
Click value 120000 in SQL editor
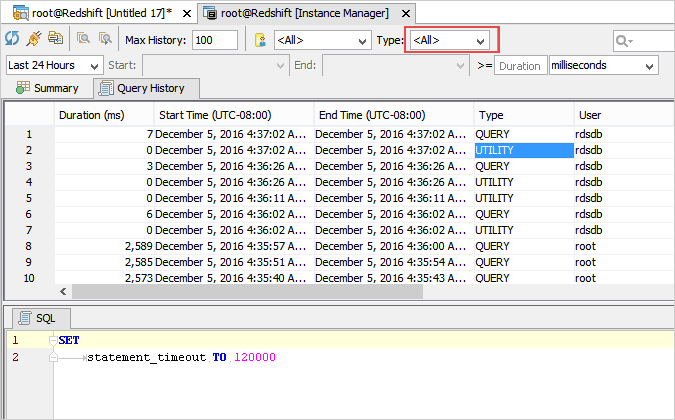coord(255,357)
